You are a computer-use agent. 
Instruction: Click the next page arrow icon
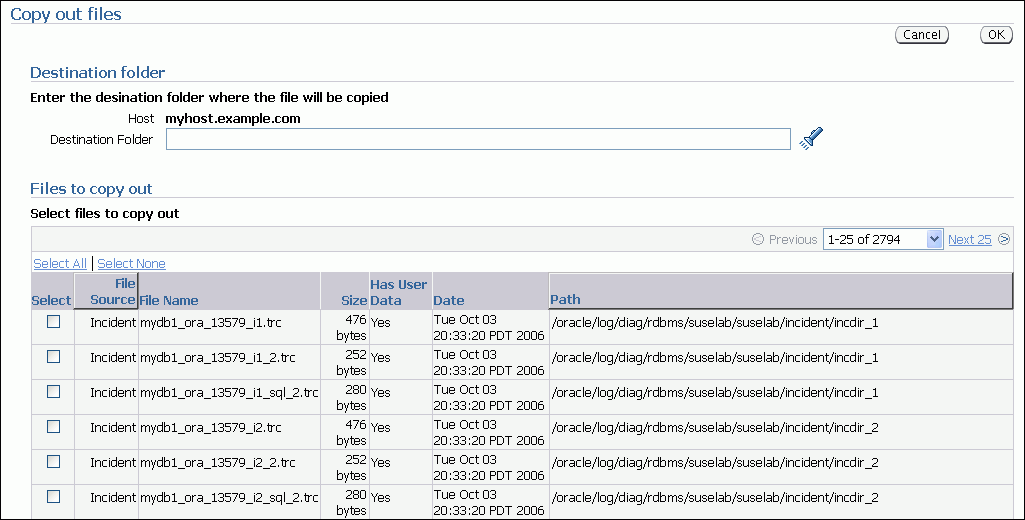[1003, 239]
